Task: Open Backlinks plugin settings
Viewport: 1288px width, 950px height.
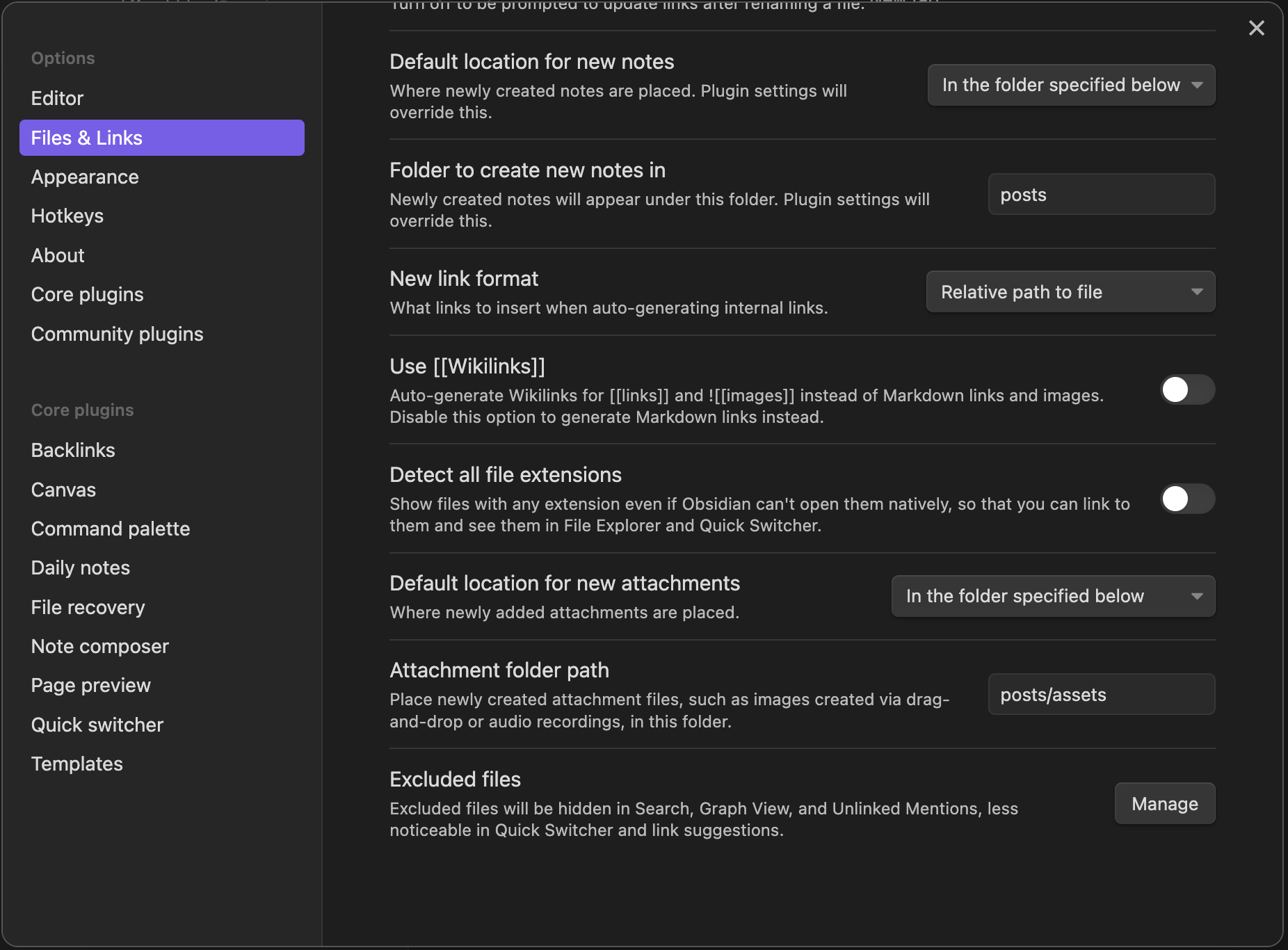Action: pyautogui.click(x=73, y=450)
